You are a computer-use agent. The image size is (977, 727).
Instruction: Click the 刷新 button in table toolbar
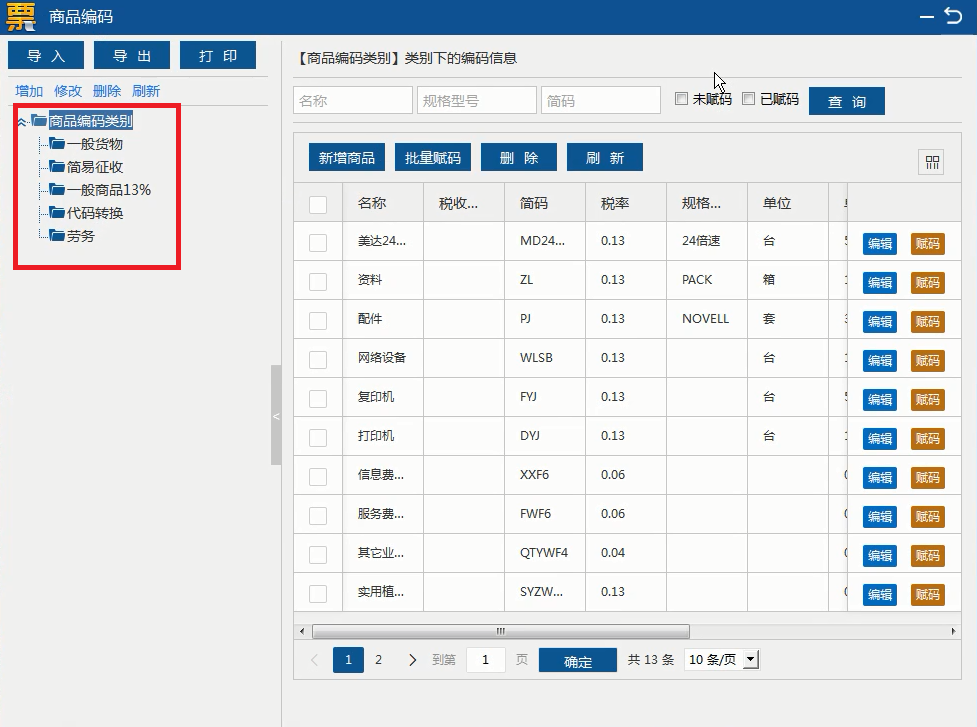[605, 157]
